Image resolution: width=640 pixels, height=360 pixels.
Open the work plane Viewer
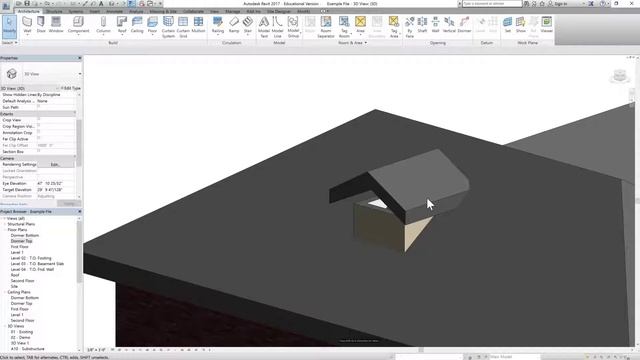[x=547, y=25]
